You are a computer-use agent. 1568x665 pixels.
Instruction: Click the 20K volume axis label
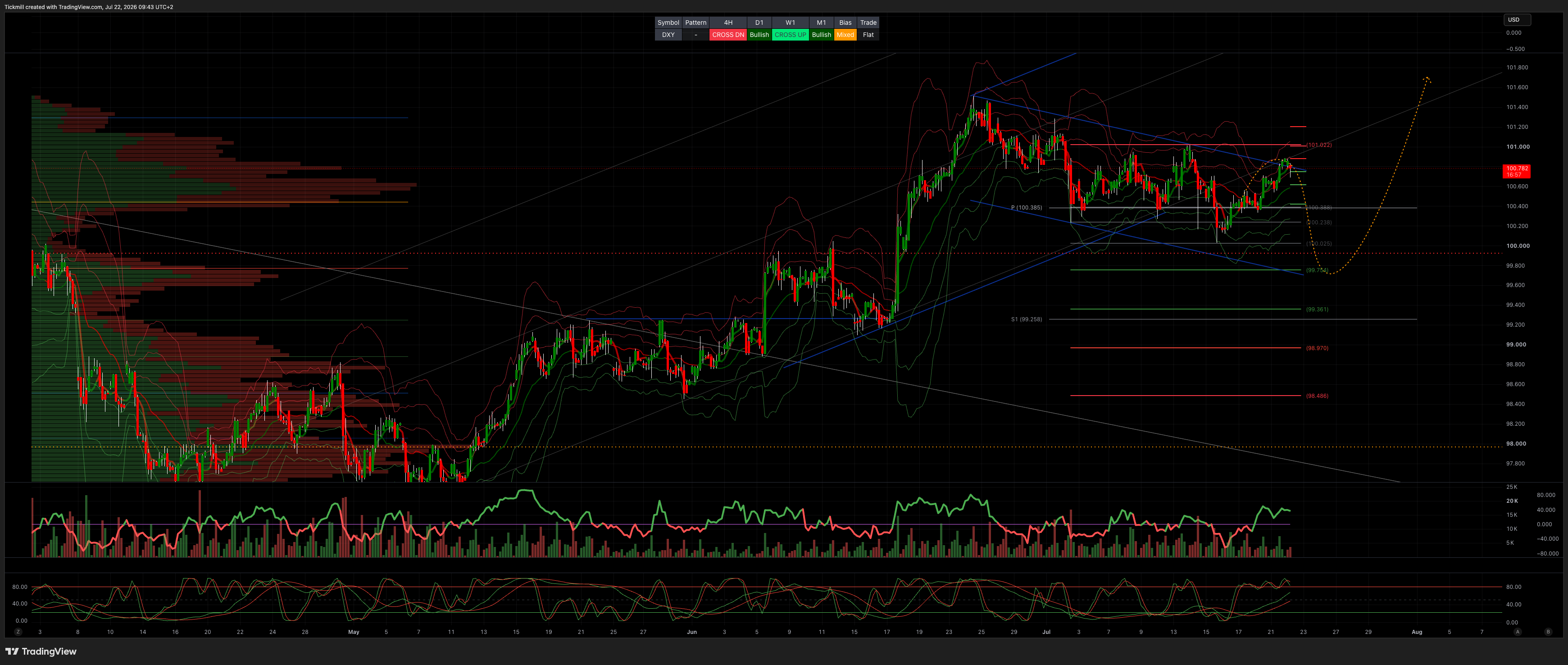(x=1511, y=501)
